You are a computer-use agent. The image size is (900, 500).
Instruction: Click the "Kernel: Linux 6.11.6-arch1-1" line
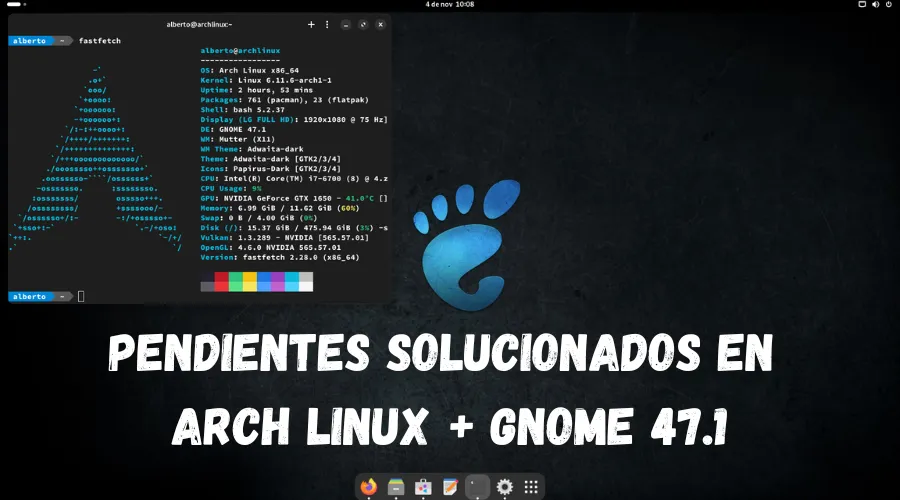point(266,80)
